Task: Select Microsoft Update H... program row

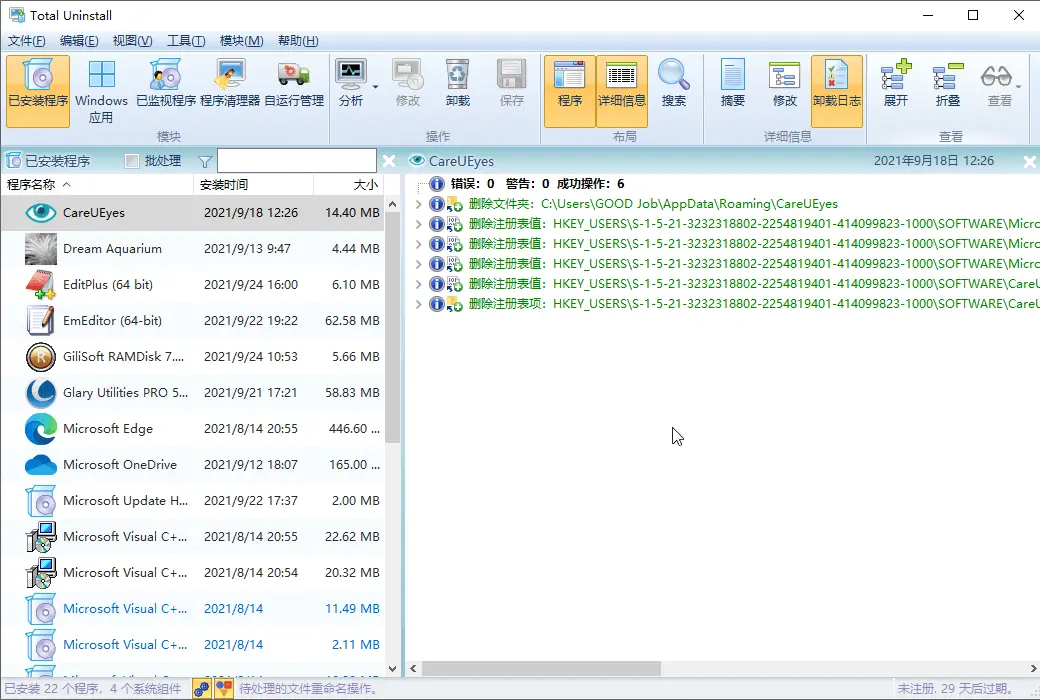Action: tap(192, 500)
